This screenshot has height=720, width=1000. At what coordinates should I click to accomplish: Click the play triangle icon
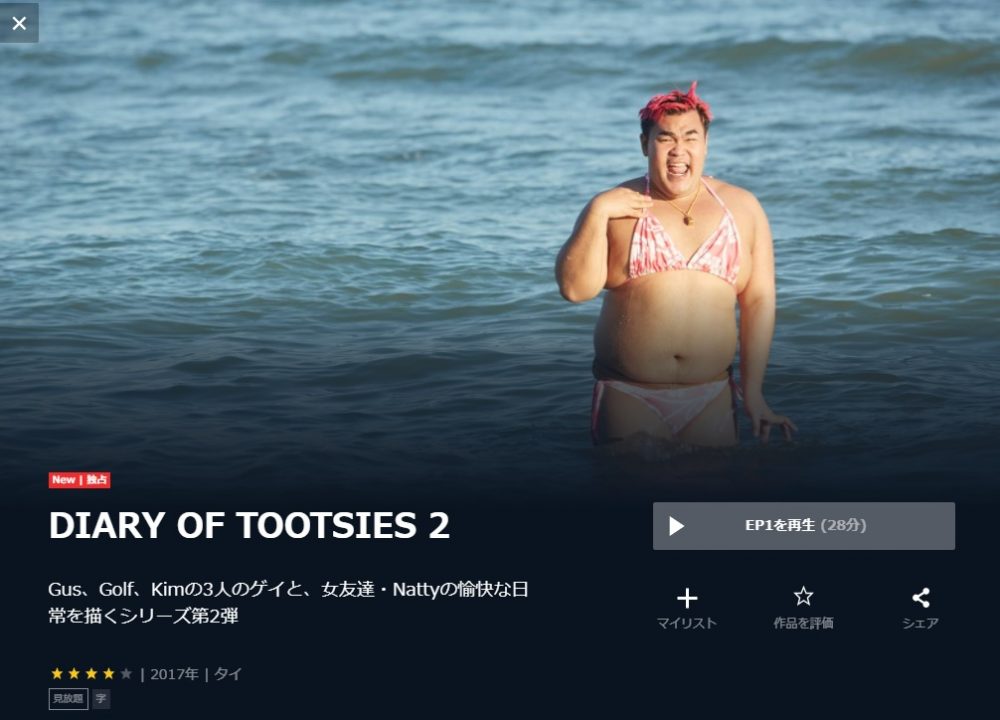tap(676, 526)
